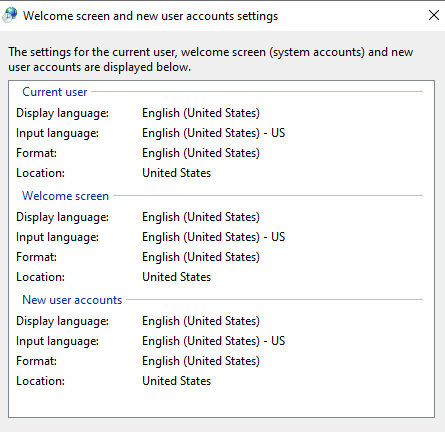Click 'Format:' label under Welcome screen
Image resolution: width=445 pixels, height=432 pixels.
coord(36,257)
